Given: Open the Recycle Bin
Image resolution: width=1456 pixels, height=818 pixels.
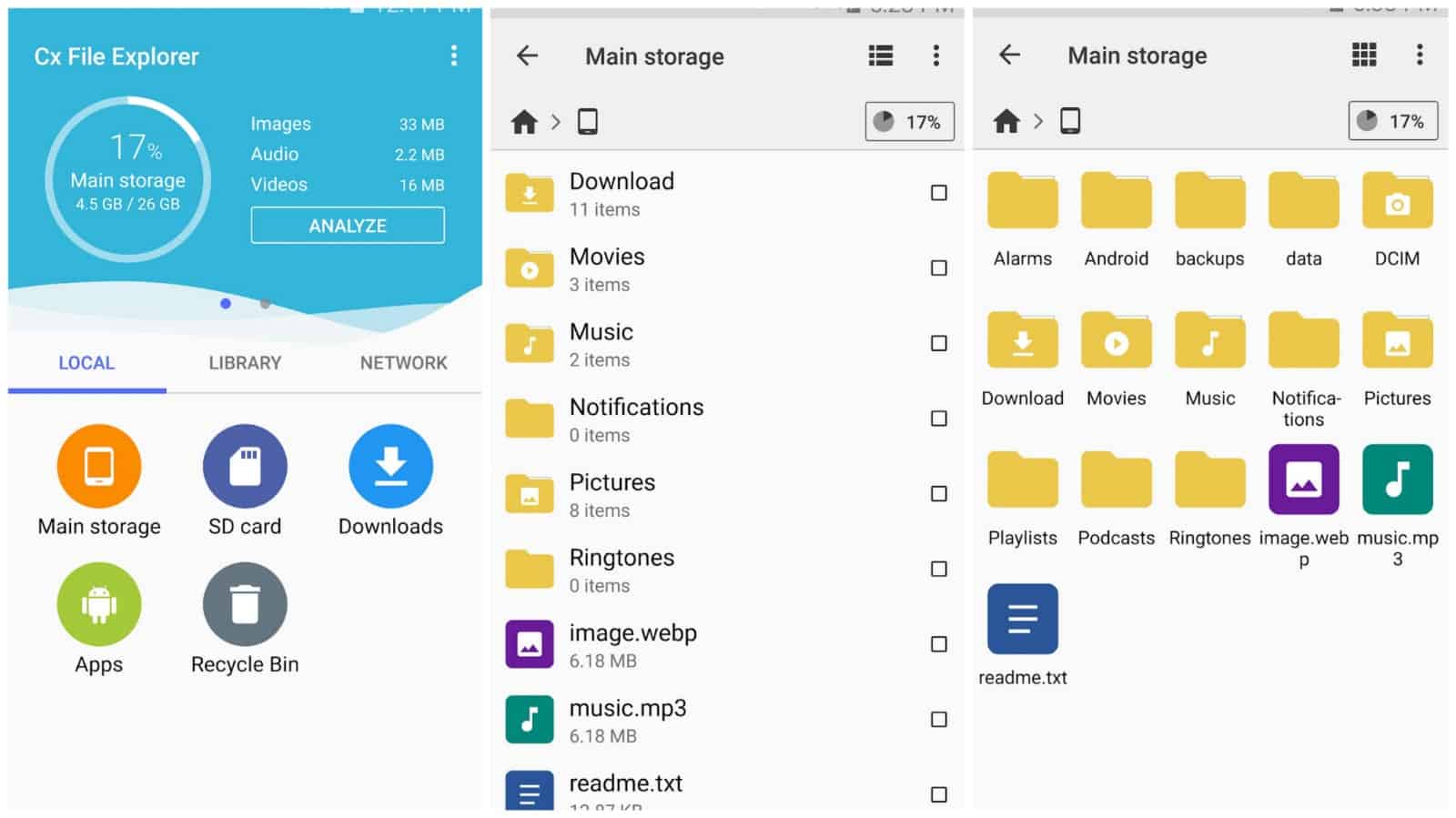Looking at the screenshot, I should click(245, 605).
